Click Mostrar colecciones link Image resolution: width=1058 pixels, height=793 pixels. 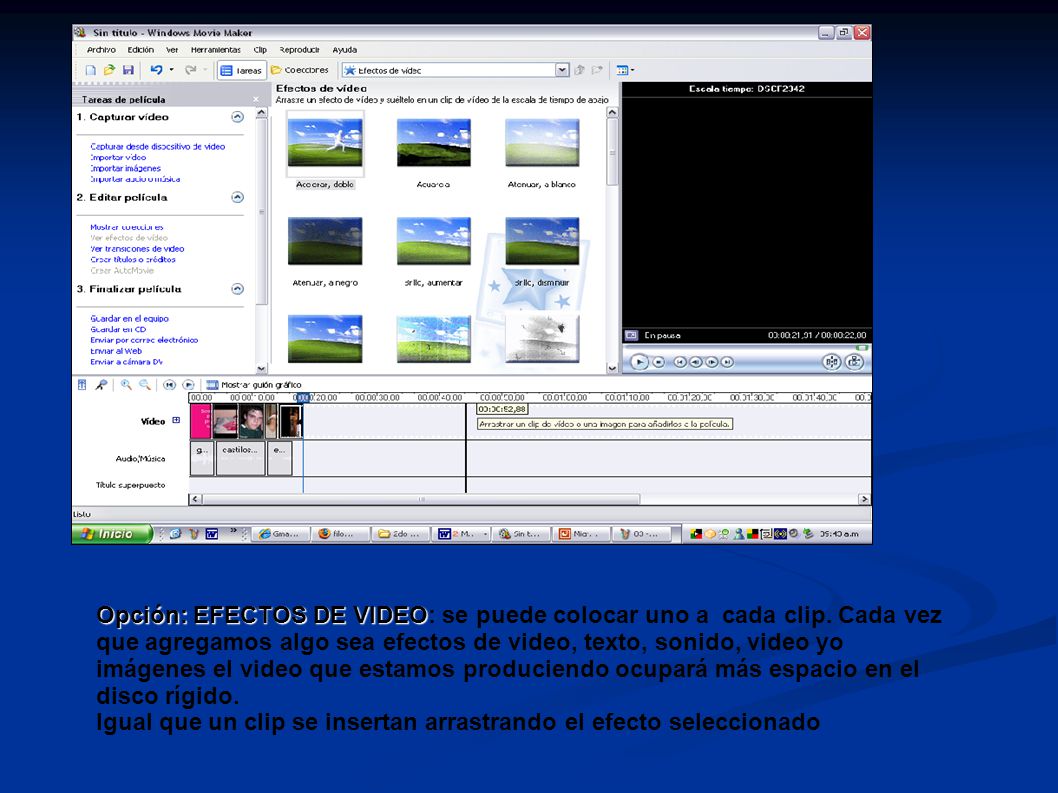(127, 227)
